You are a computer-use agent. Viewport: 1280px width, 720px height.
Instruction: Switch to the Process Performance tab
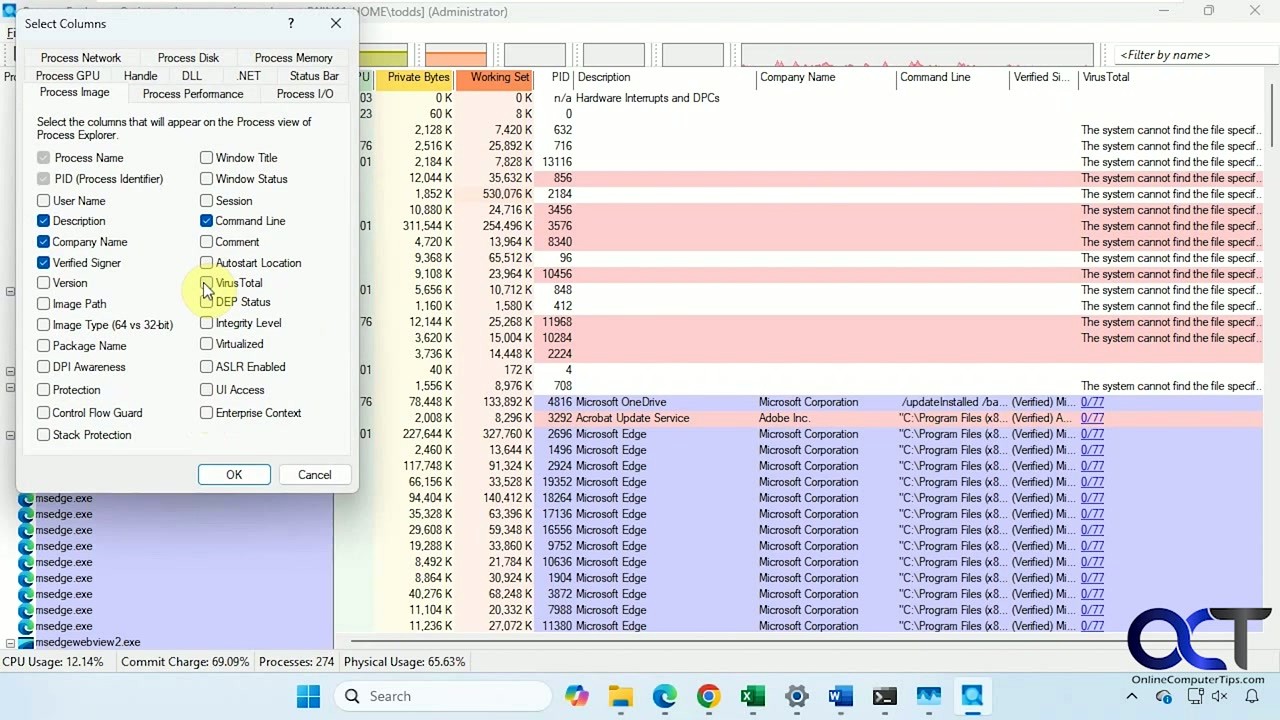pyautogui.click(x=192, y=93)
